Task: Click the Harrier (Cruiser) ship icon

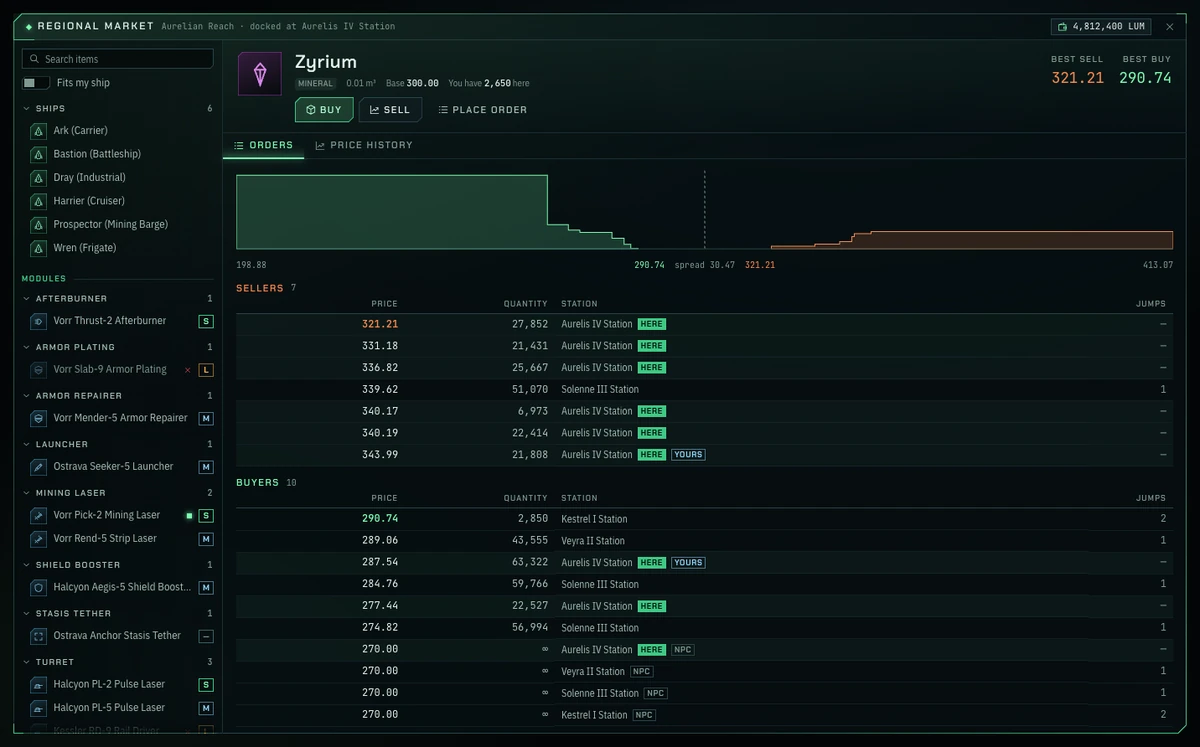Action: tap(38, 201)
